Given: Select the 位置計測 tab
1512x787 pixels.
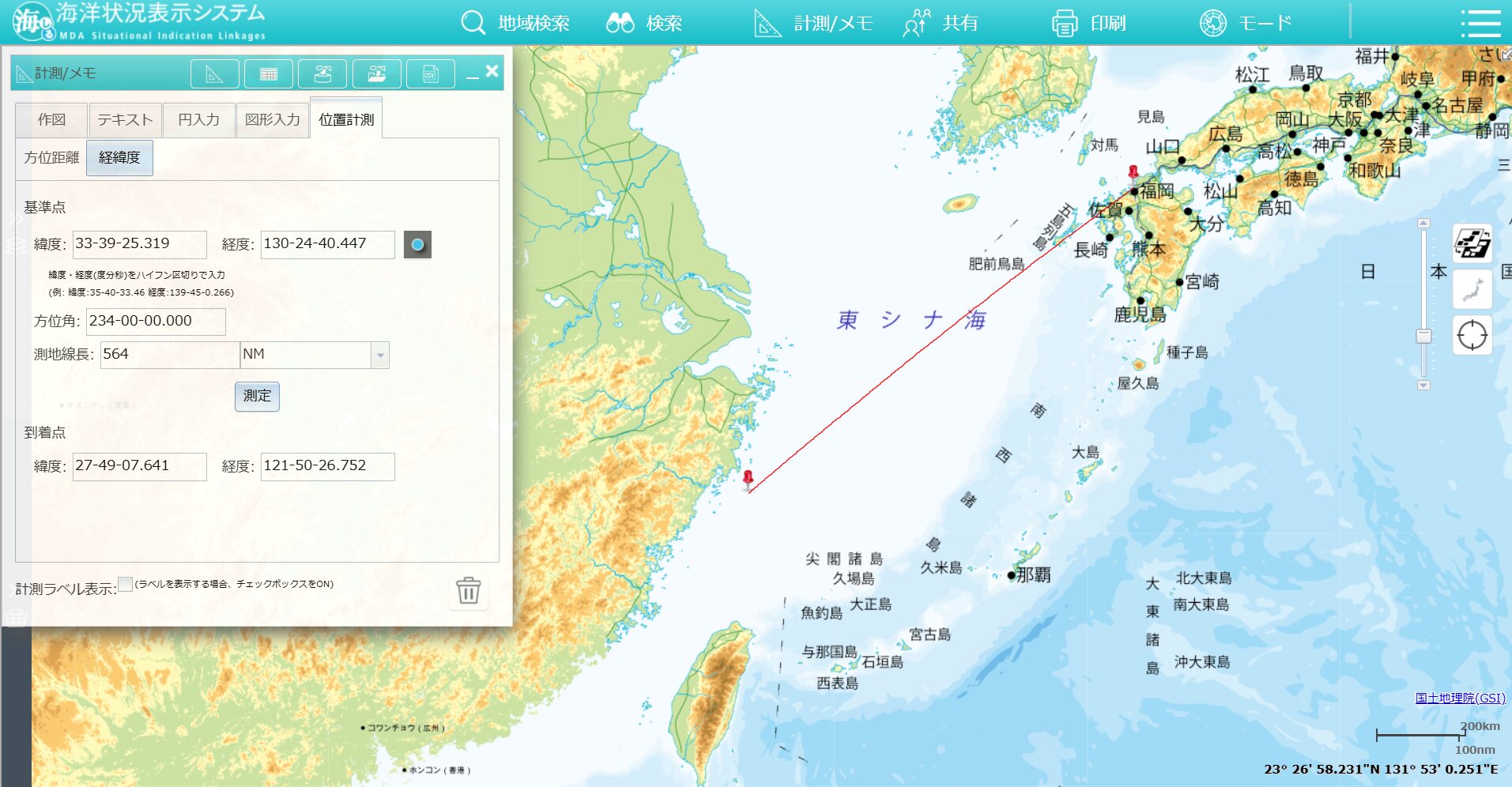Looking at the screenshot, I should coord(346,119).
